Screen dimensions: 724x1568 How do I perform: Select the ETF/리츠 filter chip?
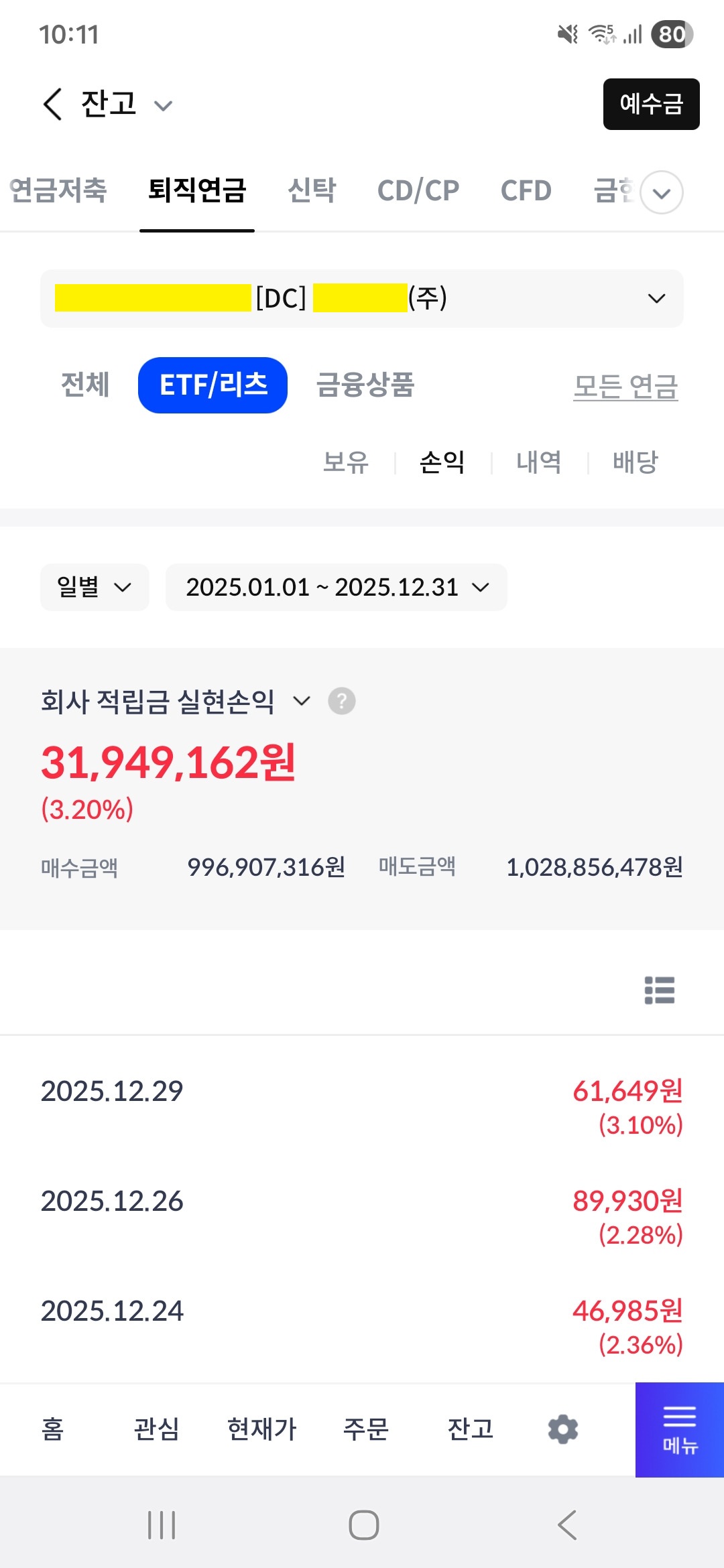tap(213, 385)
